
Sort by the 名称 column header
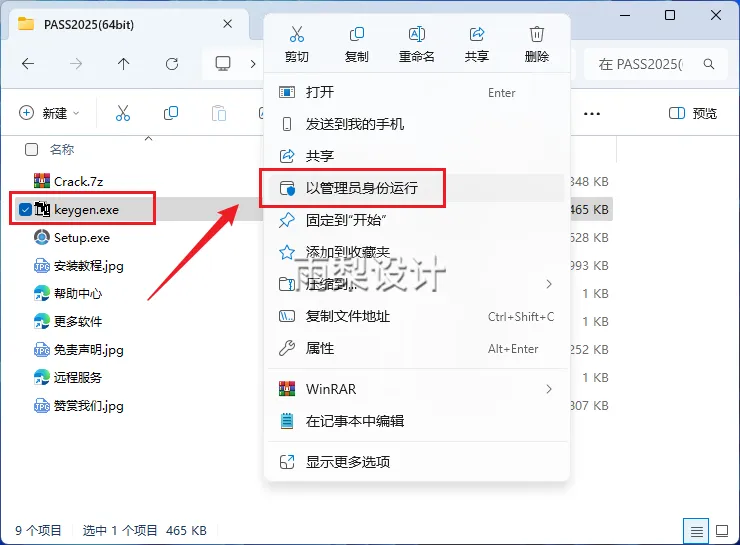62,150
